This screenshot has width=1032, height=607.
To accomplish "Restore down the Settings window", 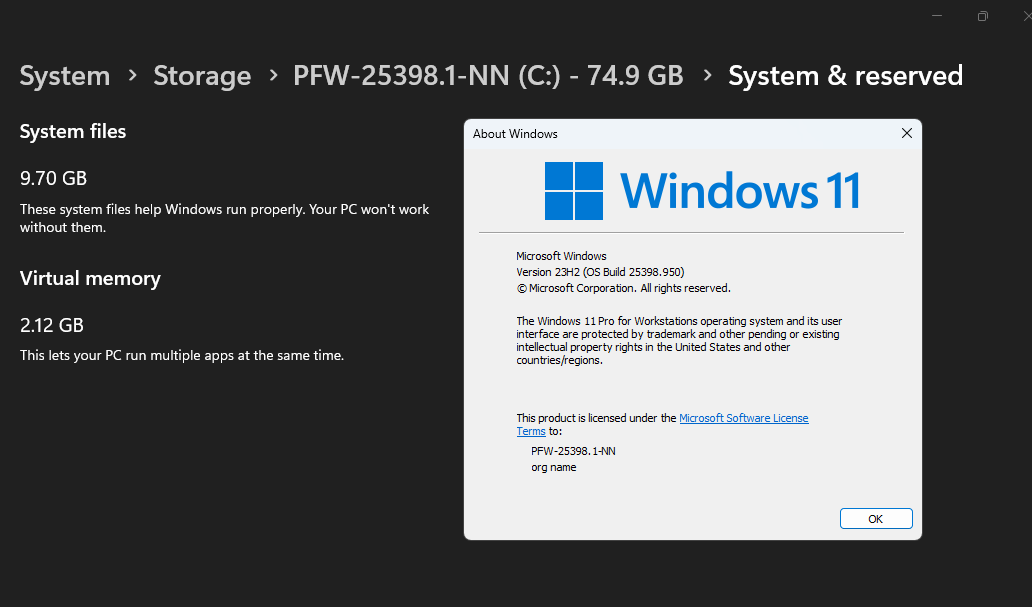I will (983, 16).
